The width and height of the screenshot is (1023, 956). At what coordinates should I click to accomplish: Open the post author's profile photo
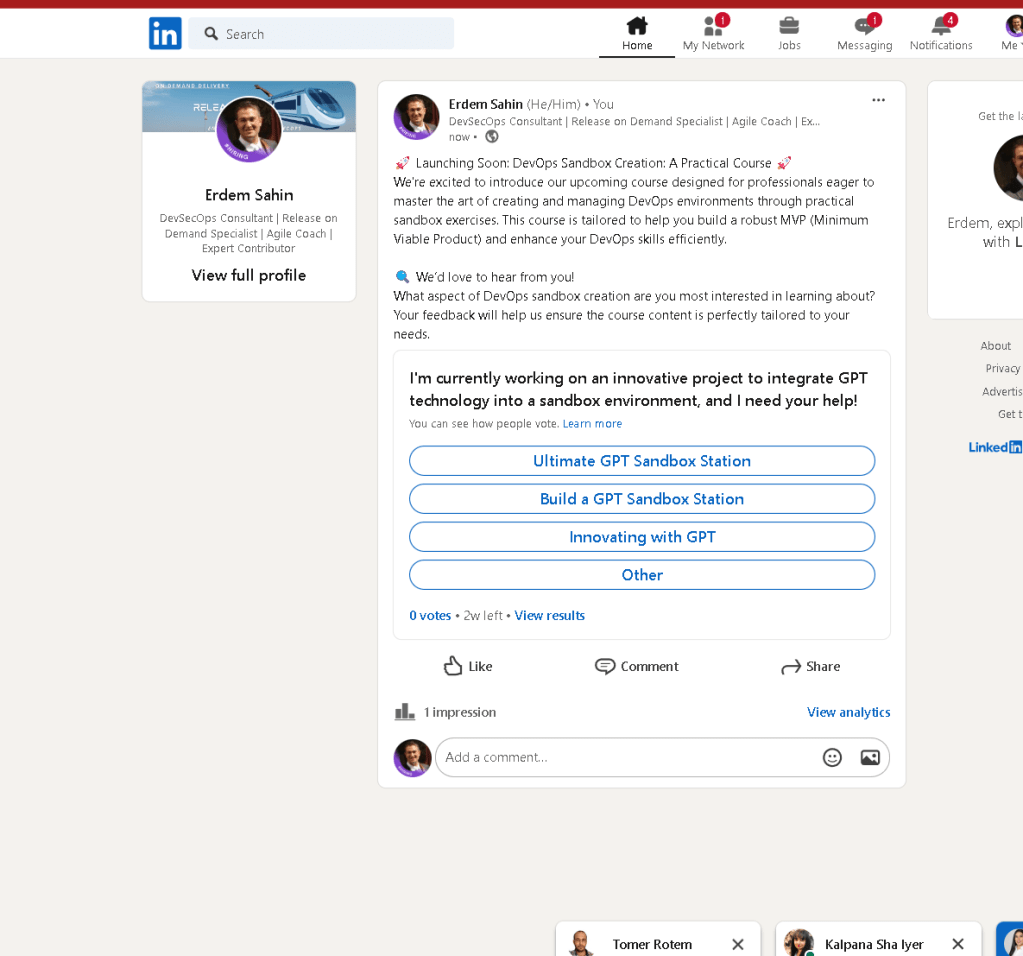point(416,117)
